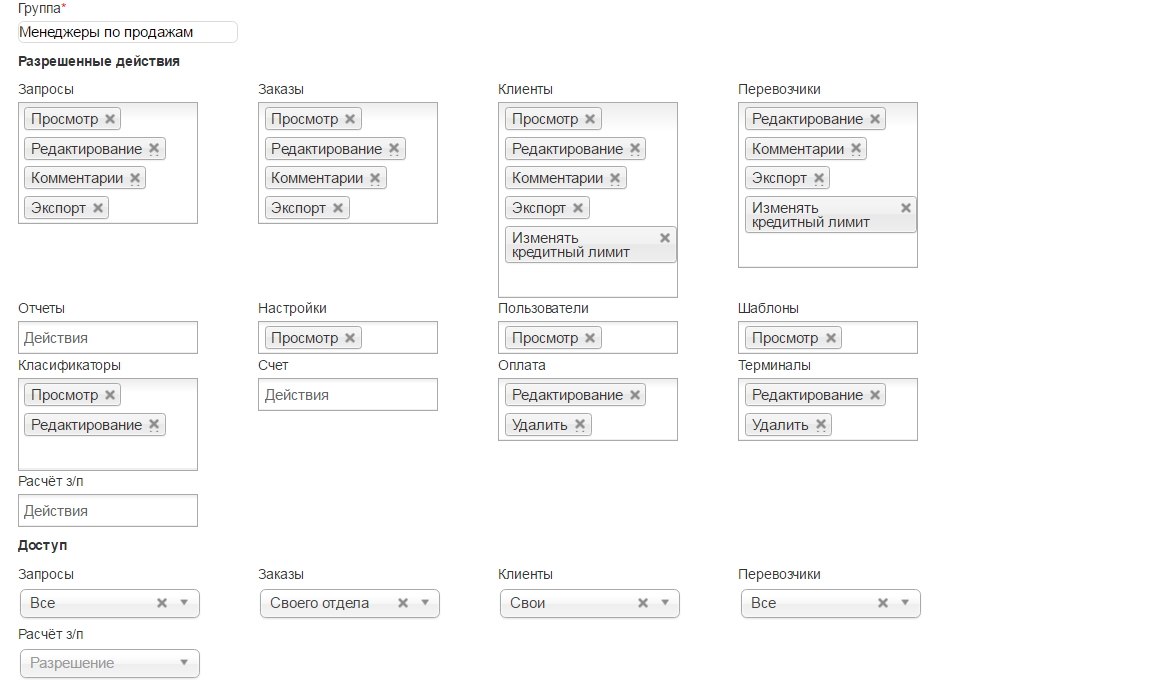Remove Просмотр tag in Пользователи box
The image size is (1167, 688).
pyautogui.click(x=590, y=338)
